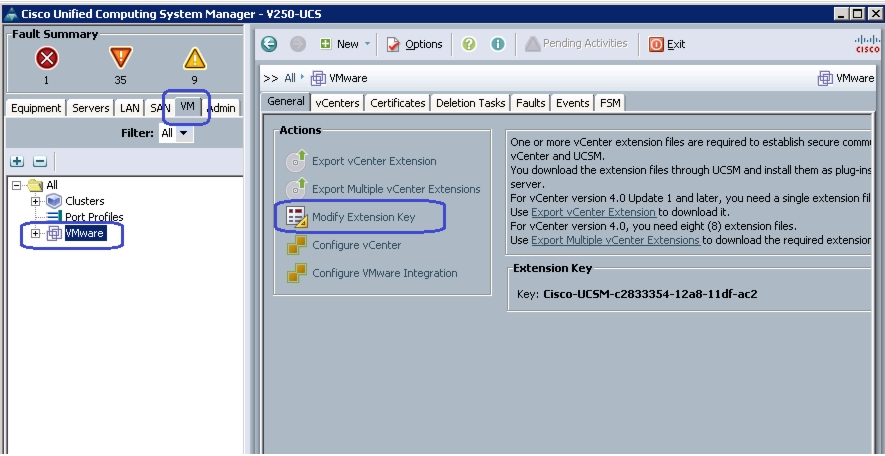885x456 pixels.
Task: Click the critical faults red X icon
Action: tap(47, 59)
